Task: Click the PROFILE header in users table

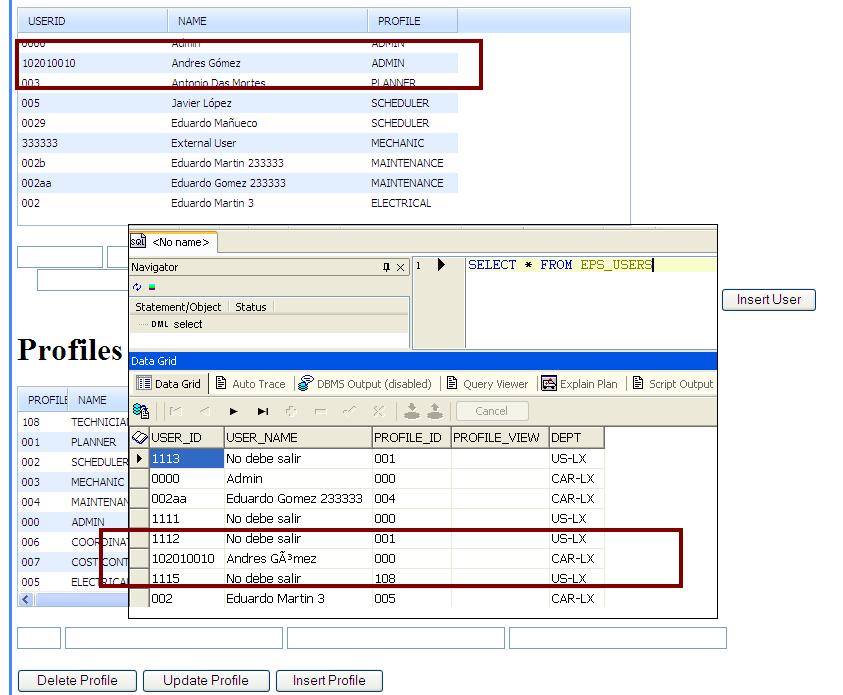Action: click(412, 21)
